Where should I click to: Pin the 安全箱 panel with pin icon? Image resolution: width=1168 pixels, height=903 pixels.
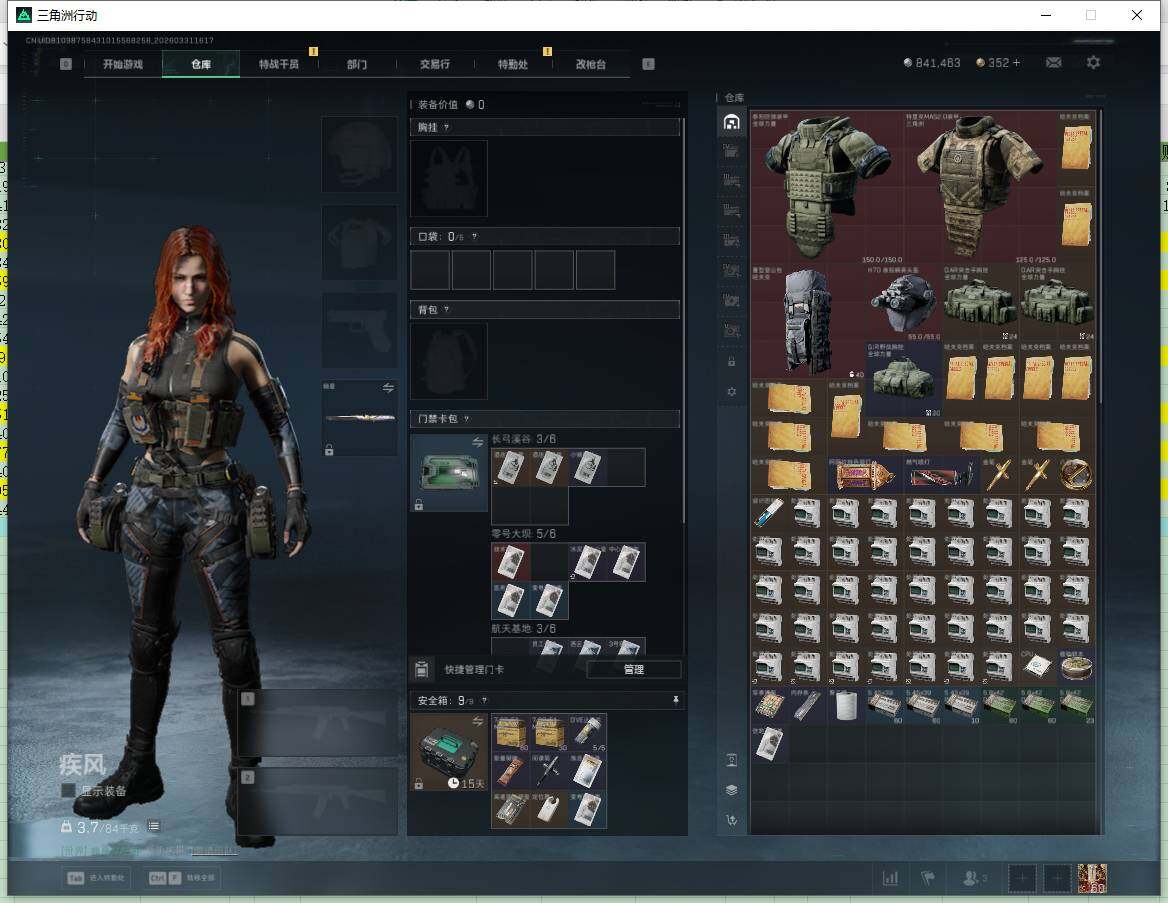[x=676, y=700]
